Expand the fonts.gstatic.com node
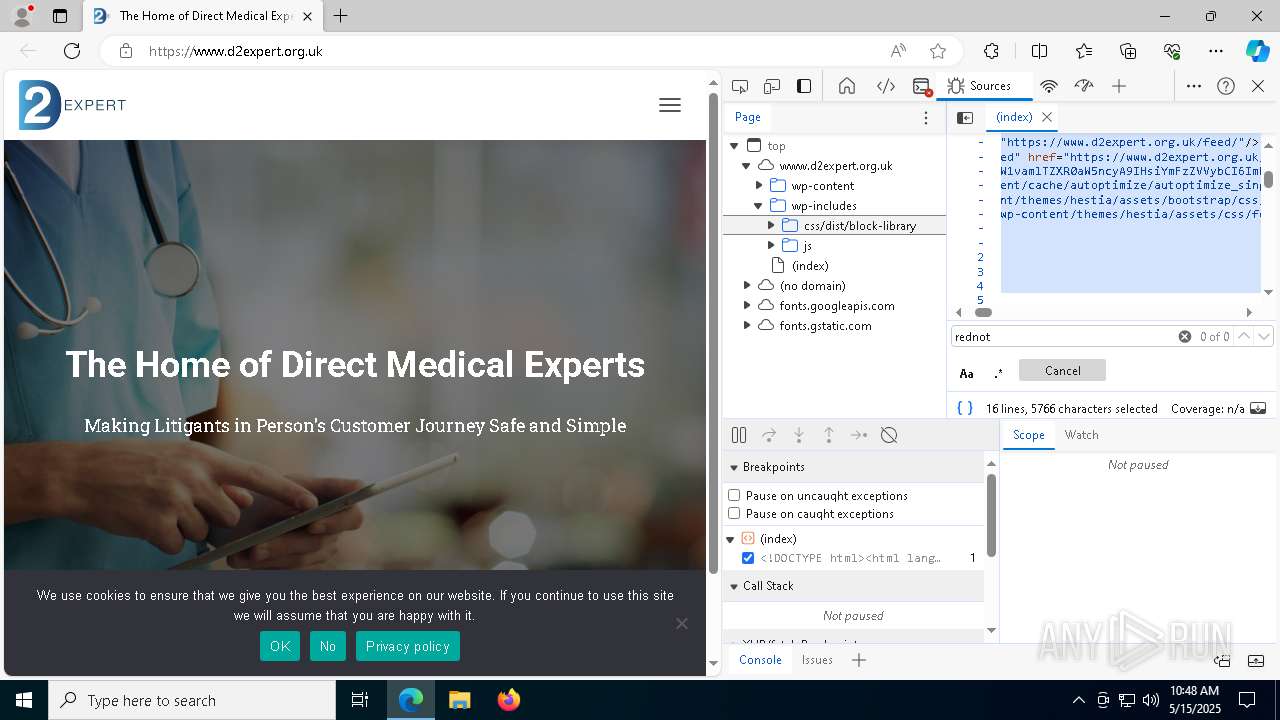This screenshot has height=720, width=1280. point(746,326)
